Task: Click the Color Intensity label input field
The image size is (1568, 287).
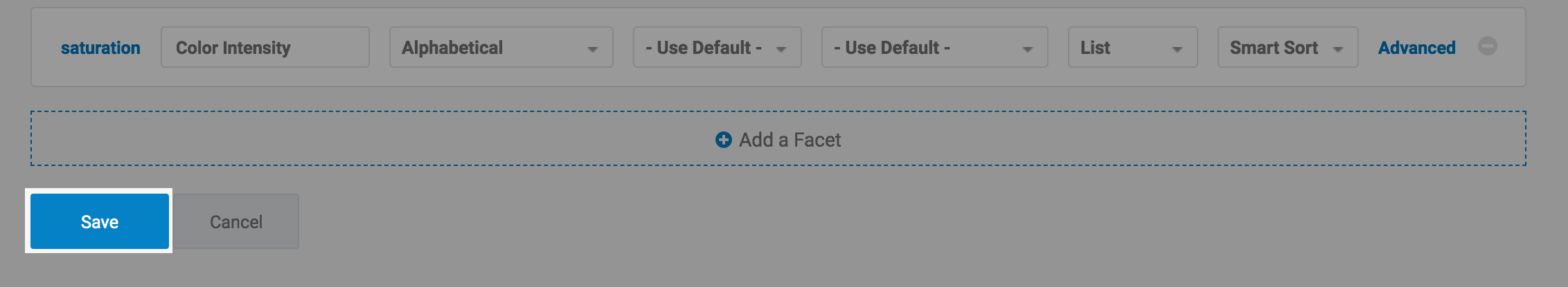Action: coord(265,47)
